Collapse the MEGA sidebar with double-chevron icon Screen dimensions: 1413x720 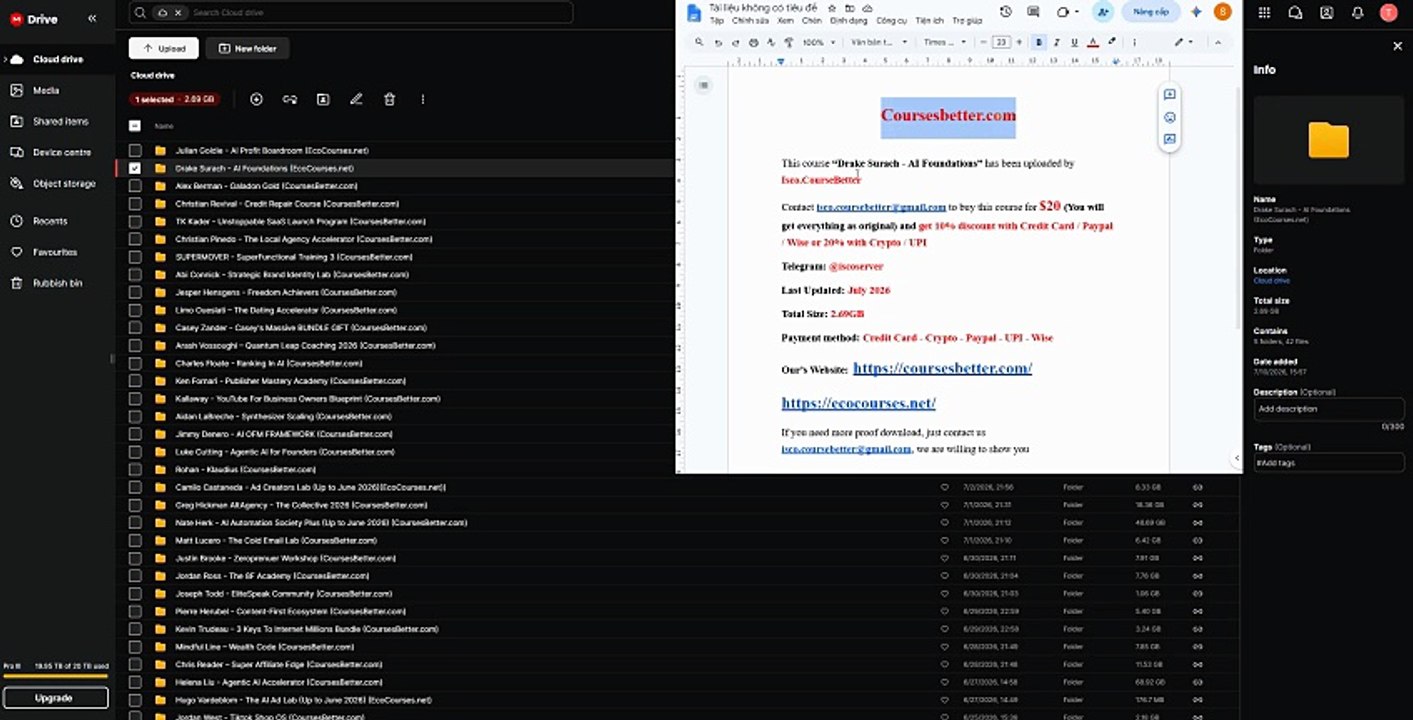93,18
